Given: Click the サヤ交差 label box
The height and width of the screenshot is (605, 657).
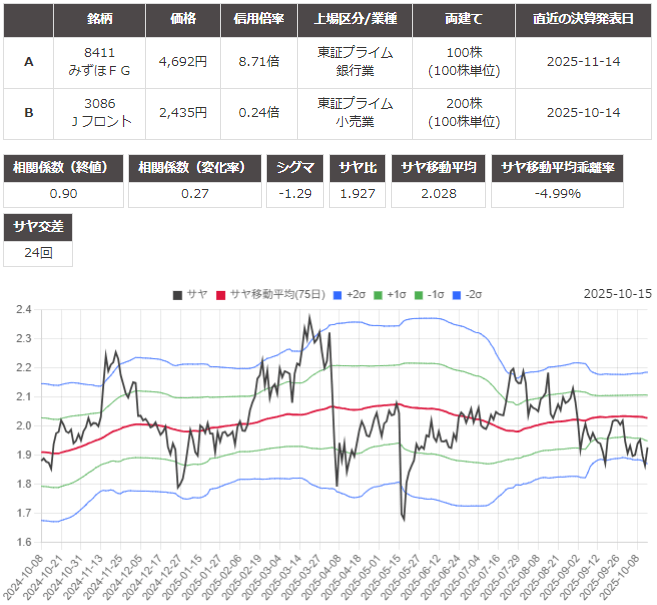Looking at the screenshot, I should (x=37, y=227).
